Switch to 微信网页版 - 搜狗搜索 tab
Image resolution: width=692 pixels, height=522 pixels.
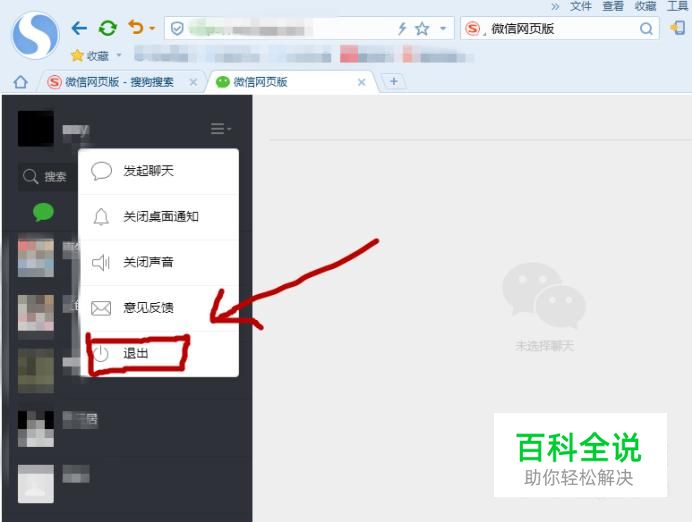point(119,82)
